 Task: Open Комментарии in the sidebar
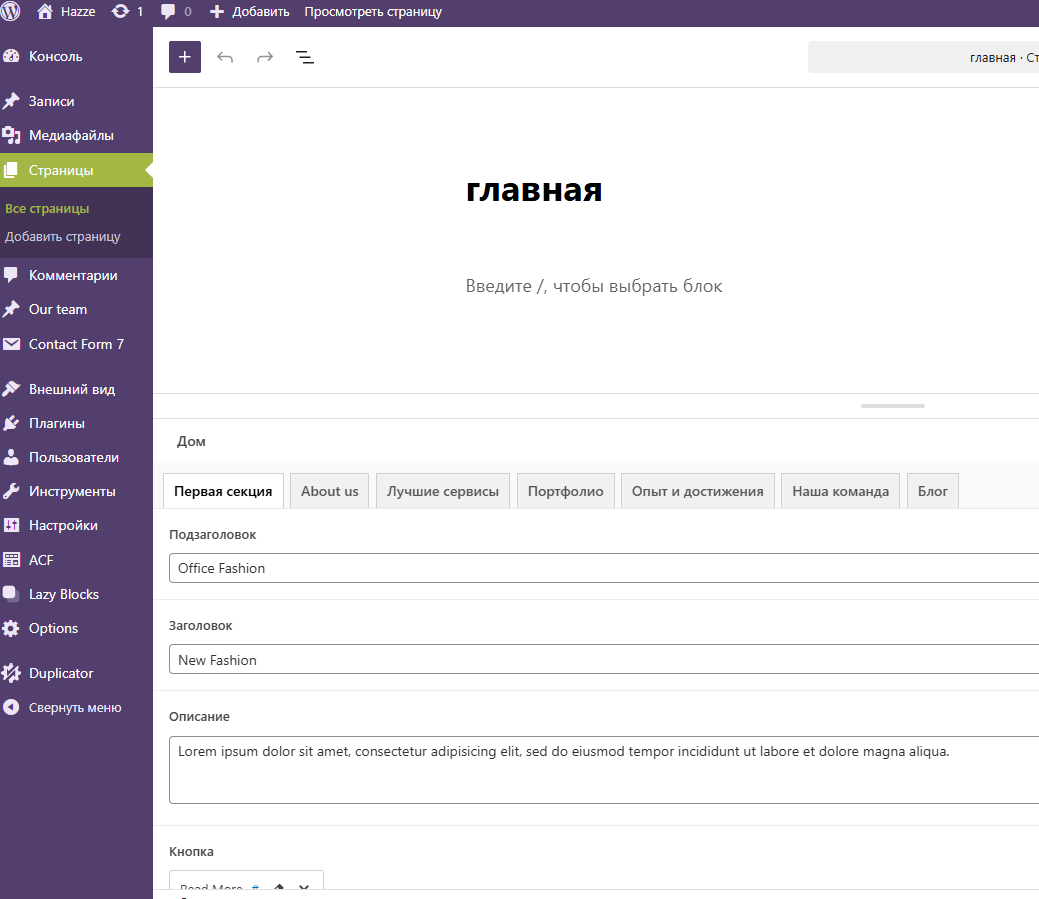[x=76, y=275]
